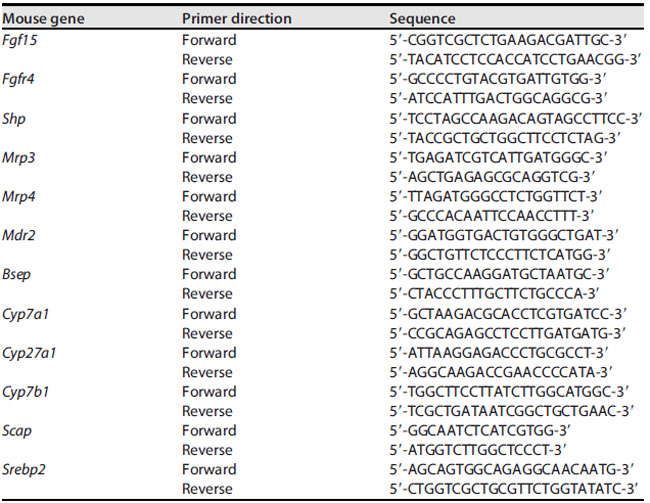Screen dimensions: 650x503
Task: Select the Scap gene name
Action: click(x=17, y=431)
